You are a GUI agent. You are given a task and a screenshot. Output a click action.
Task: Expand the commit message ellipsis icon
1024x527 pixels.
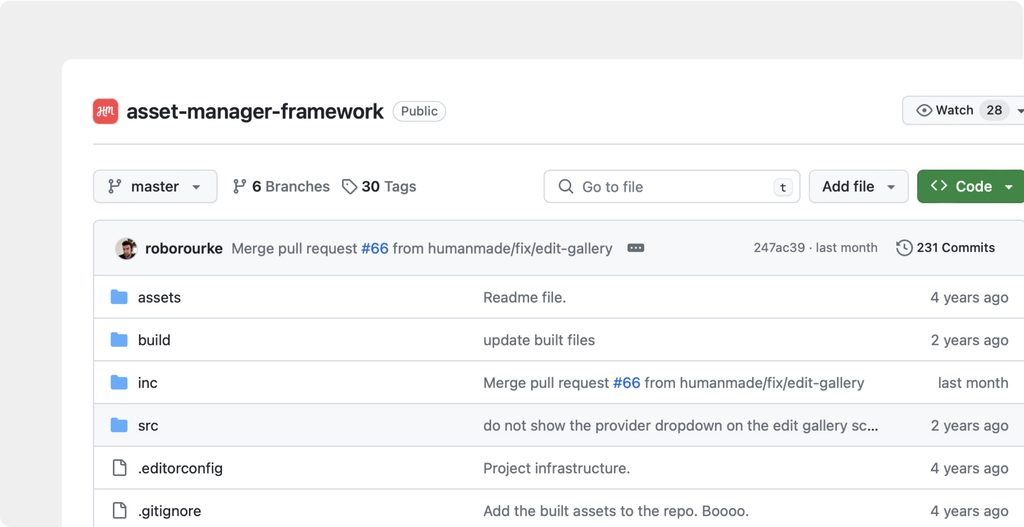[x=635, y=248]
